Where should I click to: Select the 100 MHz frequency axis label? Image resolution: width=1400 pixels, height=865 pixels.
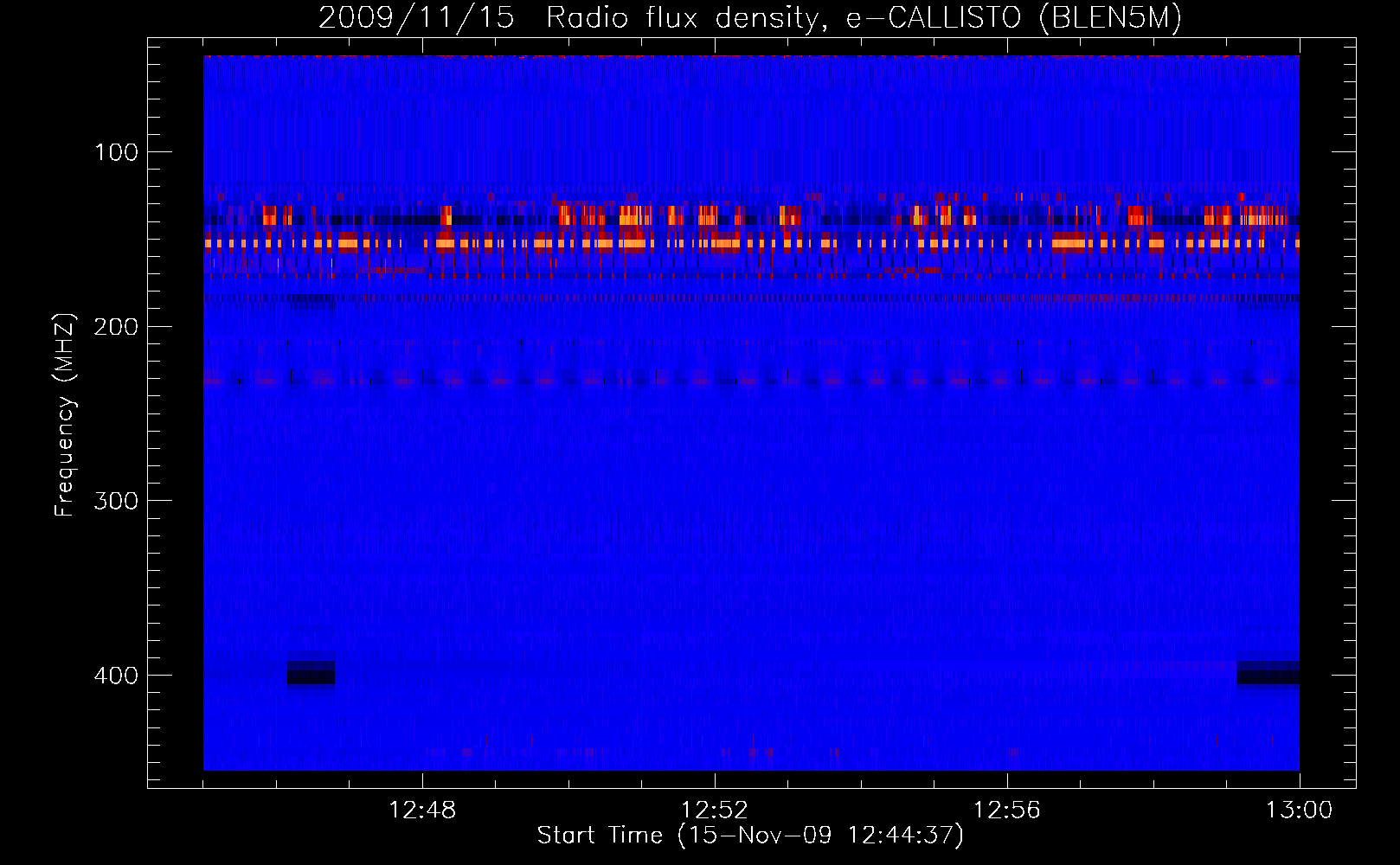pos(117,153)
